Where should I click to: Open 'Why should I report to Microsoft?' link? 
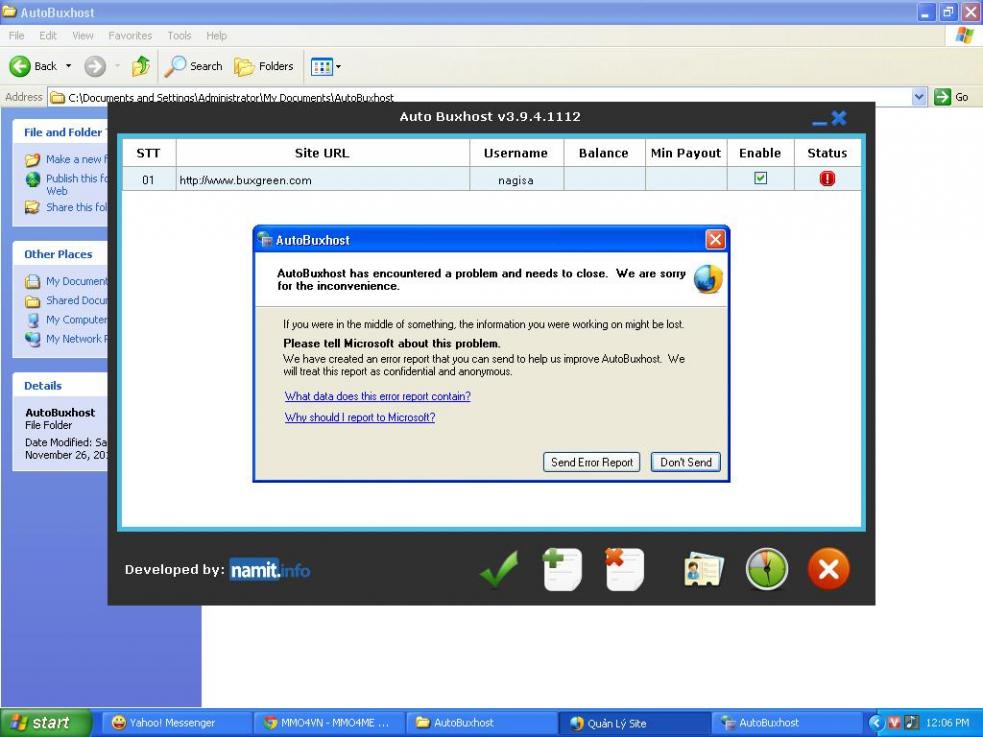point(360,417)
